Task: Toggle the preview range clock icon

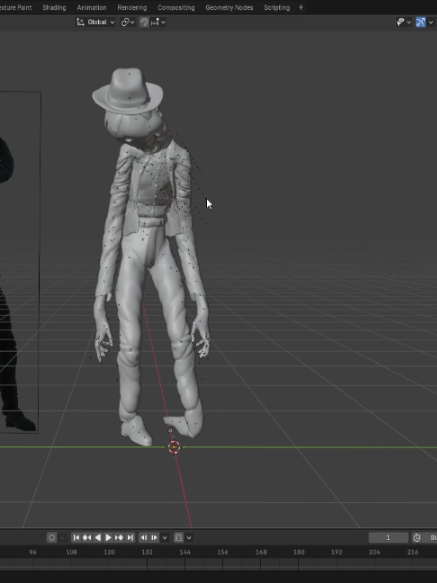Action: [417, 537]
